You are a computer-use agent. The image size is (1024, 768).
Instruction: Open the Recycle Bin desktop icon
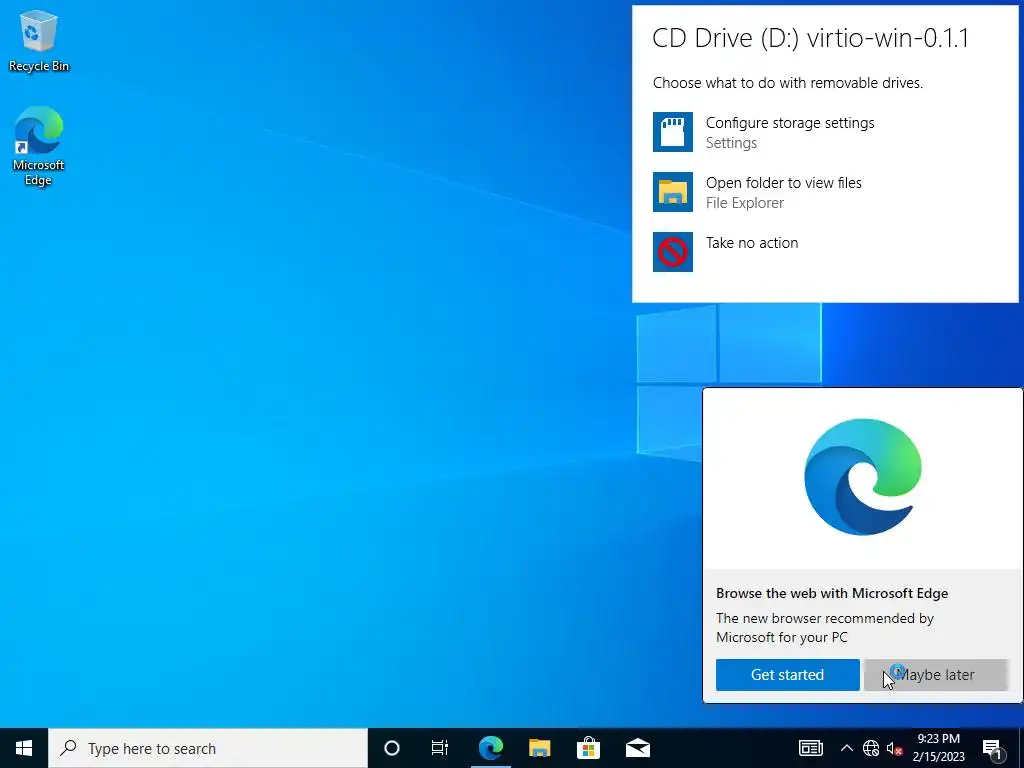coord(39,40)
